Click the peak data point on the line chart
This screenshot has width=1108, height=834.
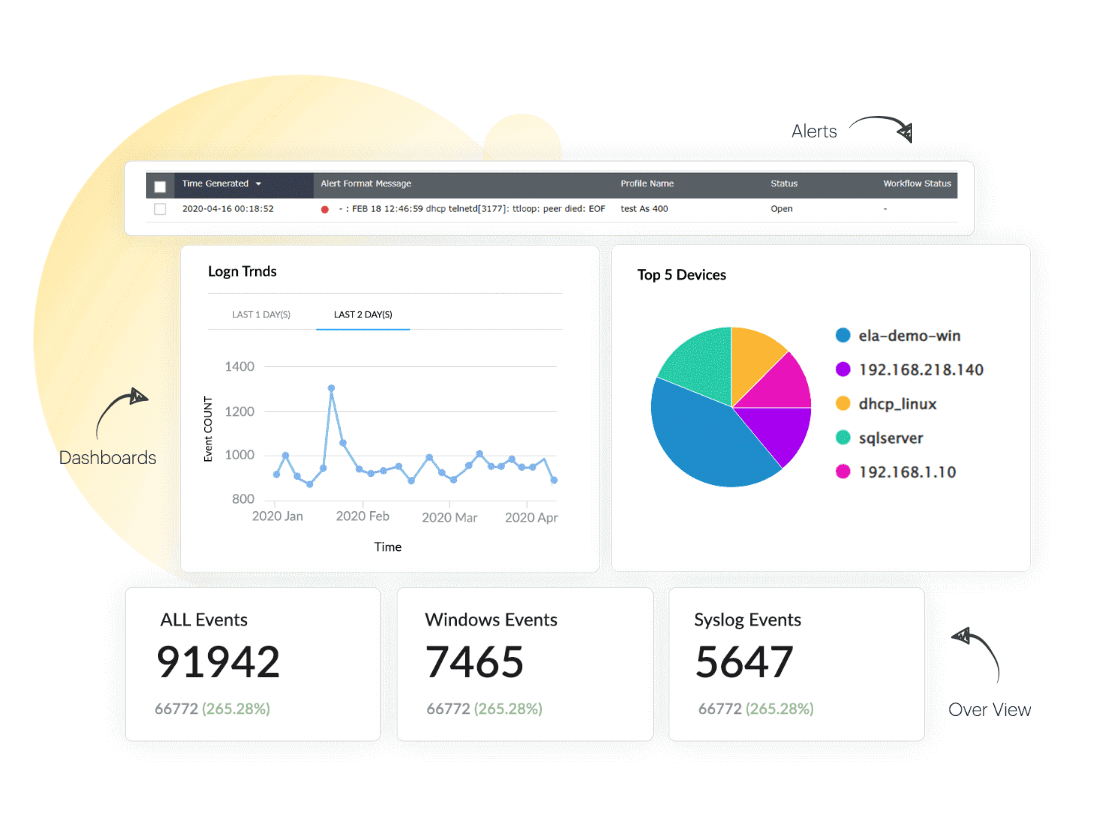tap(331, 388)
